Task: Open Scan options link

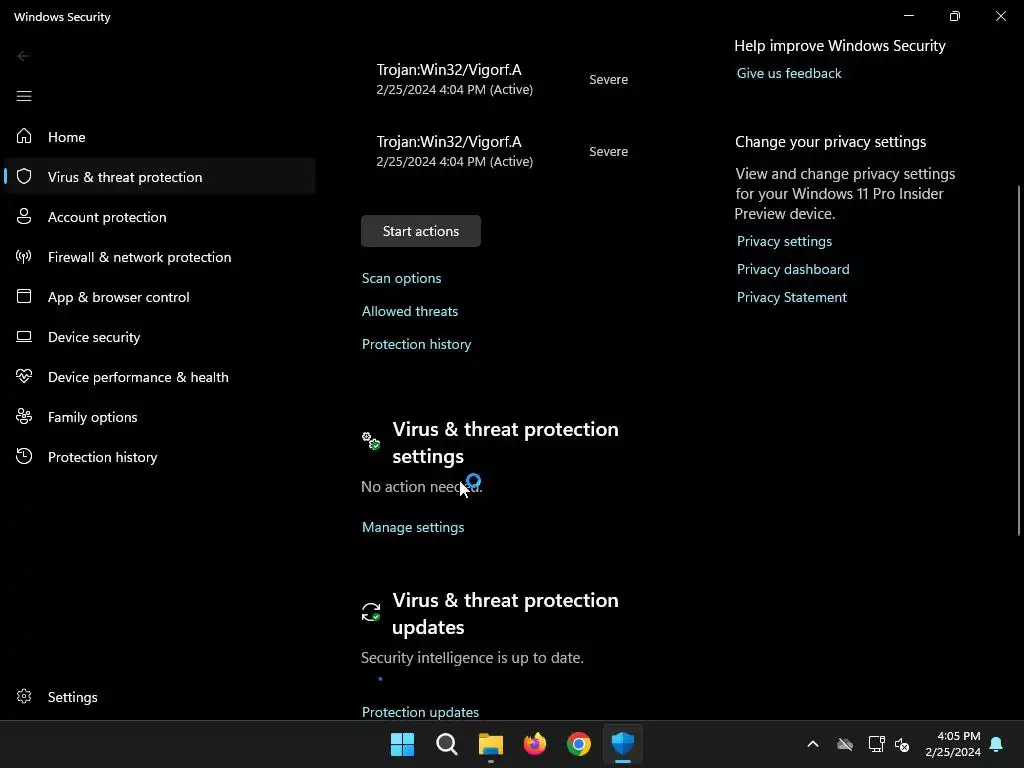Action: [x=402, y=278]
